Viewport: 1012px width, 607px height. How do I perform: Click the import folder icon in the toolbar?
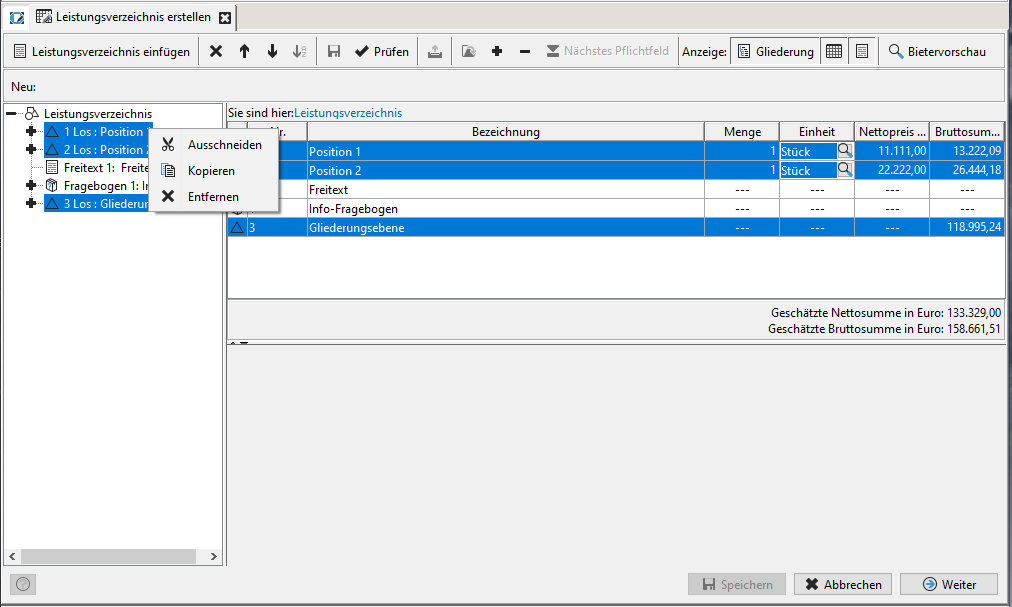pyautogui.click(x=469, y=51)
